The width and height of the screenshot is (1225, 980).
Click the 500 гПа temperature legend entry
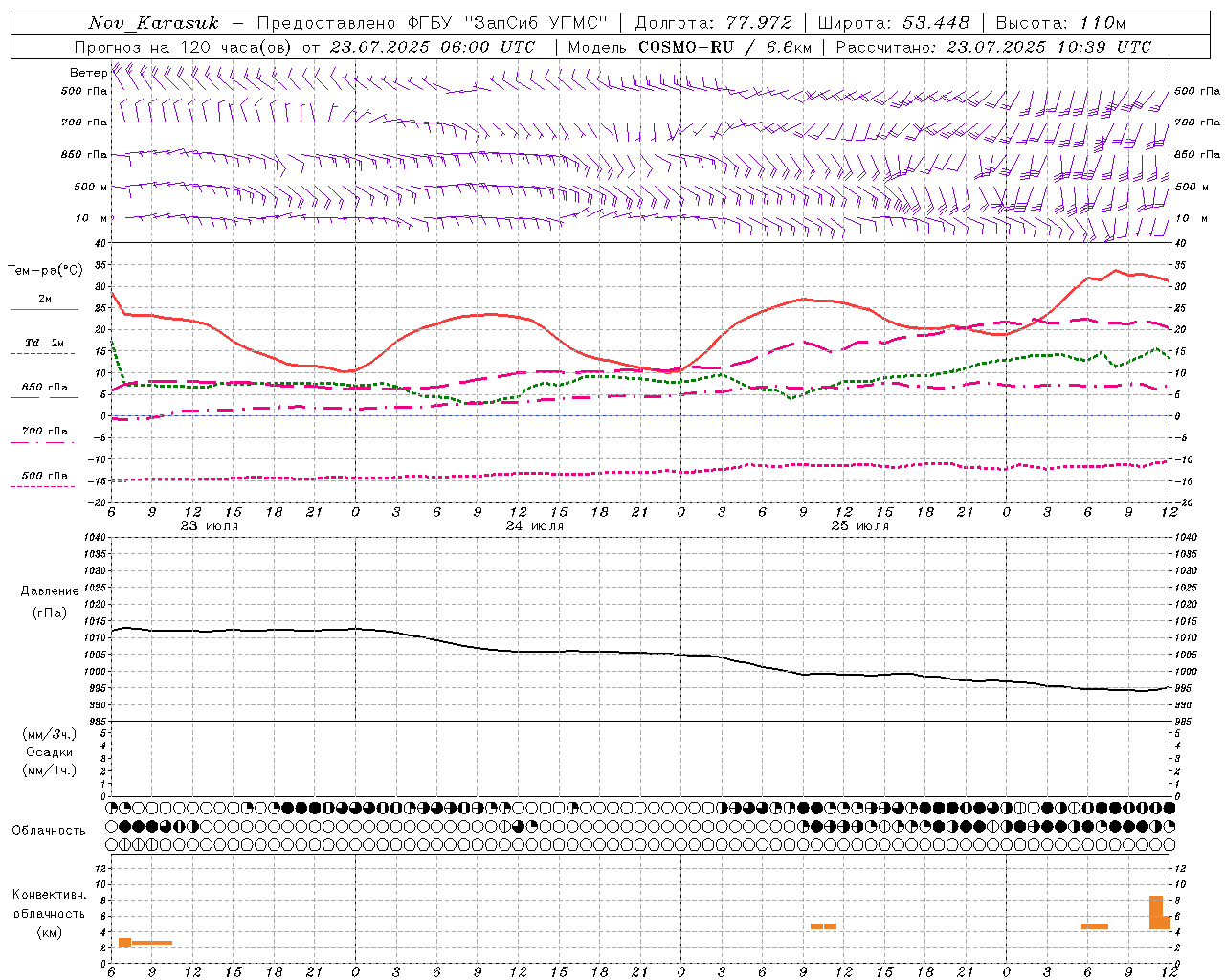[x=44, y=476]
